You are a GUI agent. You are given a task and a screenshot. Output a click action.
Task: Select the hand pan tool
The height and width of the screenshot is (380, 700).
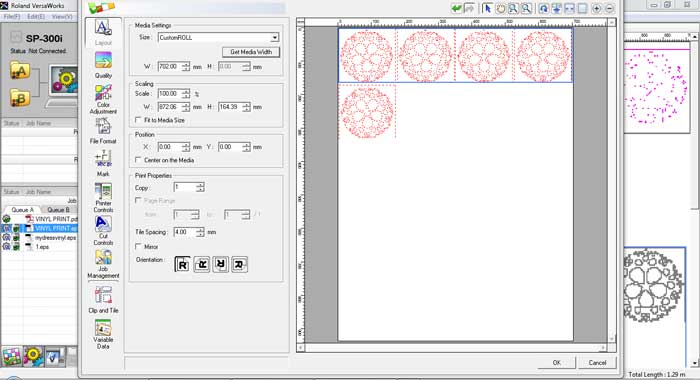[500, 8]
